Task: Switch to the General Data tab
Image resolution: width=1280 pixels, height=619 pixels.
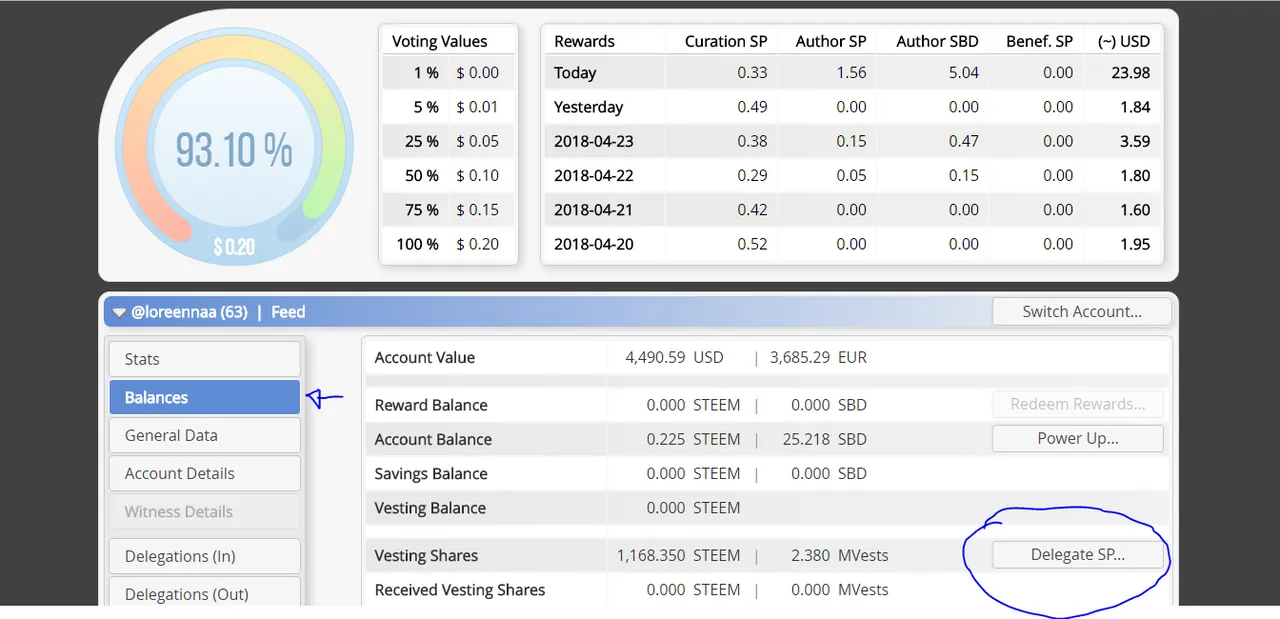Action: (x=204, y=435)
